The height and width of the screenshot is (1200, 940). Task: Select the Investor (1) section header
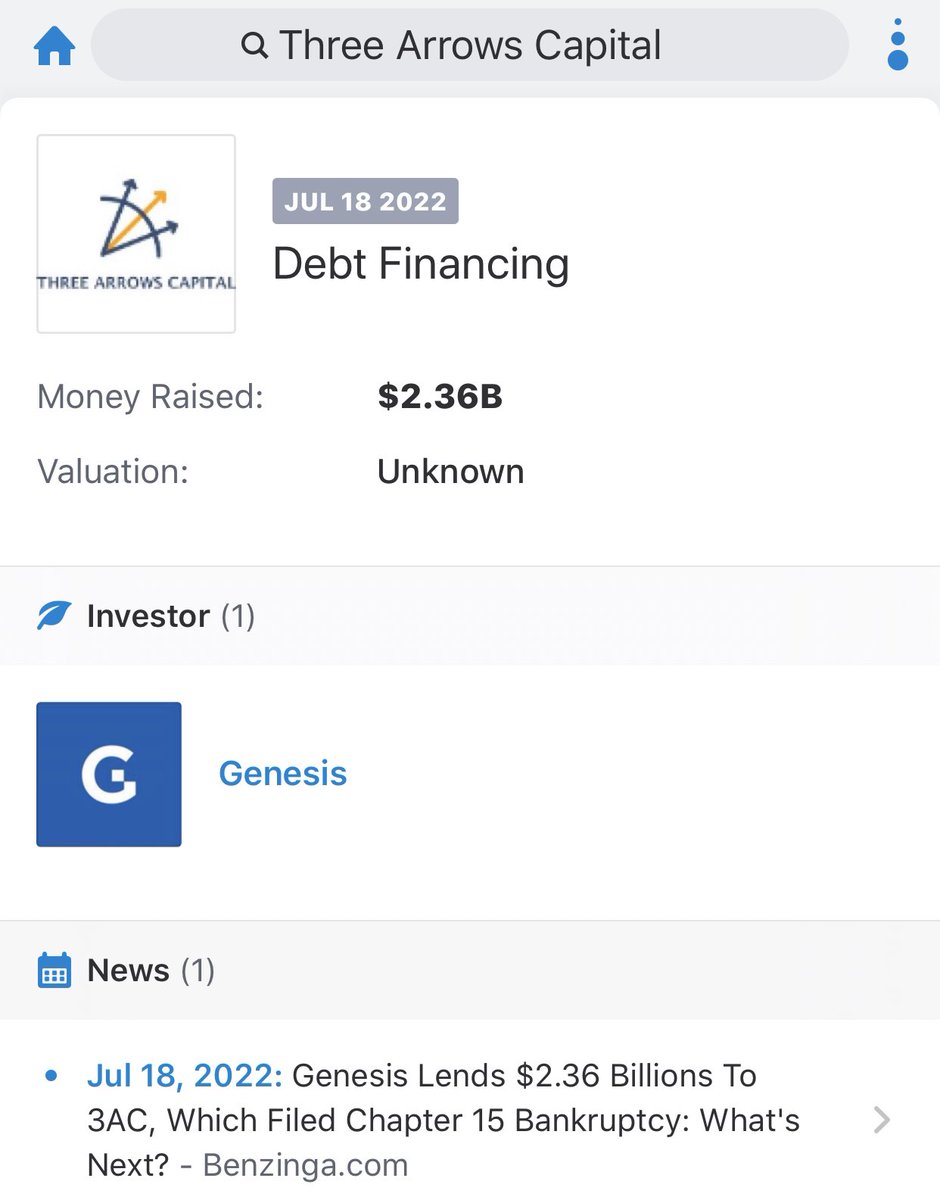click(x=170, y=616)
